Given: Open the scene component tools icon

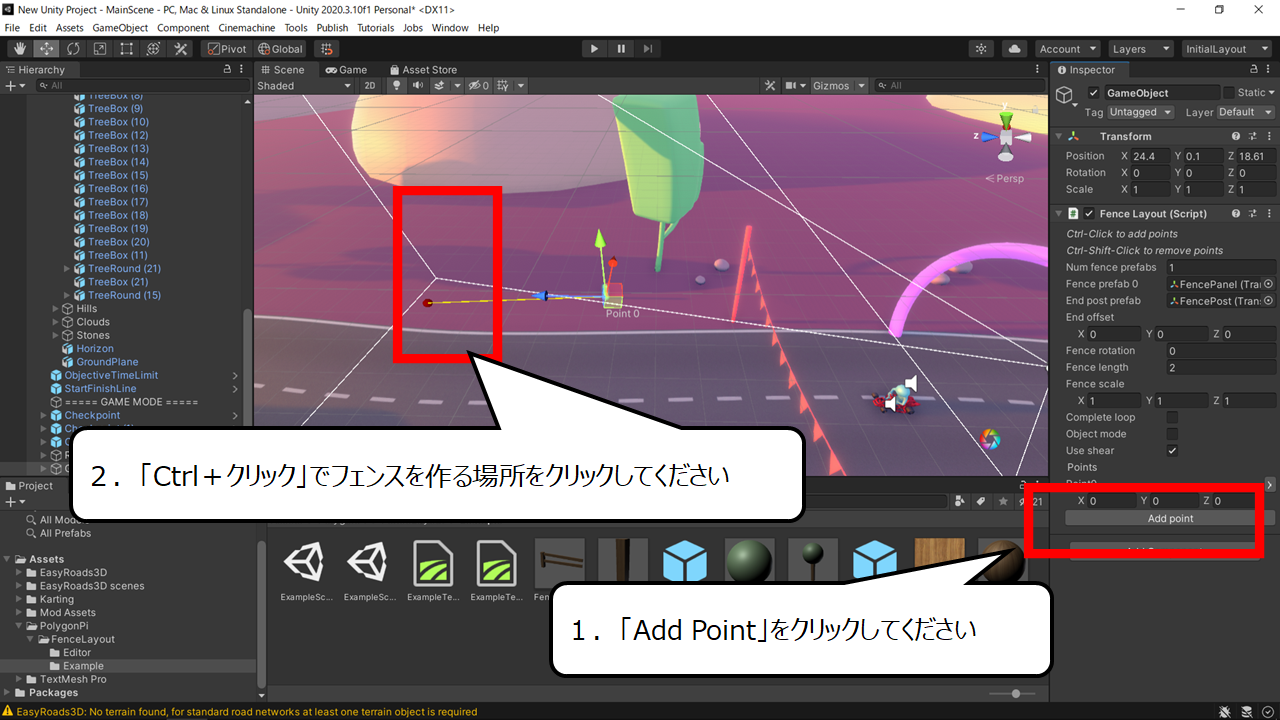Looking at the screenshot, I should [x=770, y=86].
